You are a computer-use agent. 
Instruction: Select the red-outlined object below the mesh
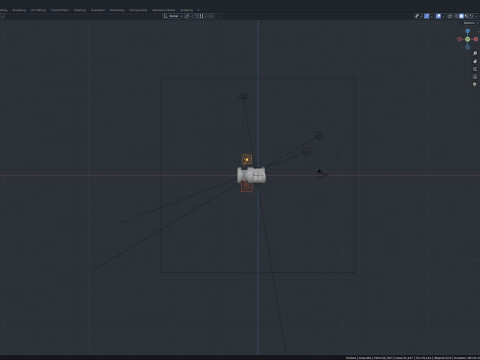pos(247,187)
